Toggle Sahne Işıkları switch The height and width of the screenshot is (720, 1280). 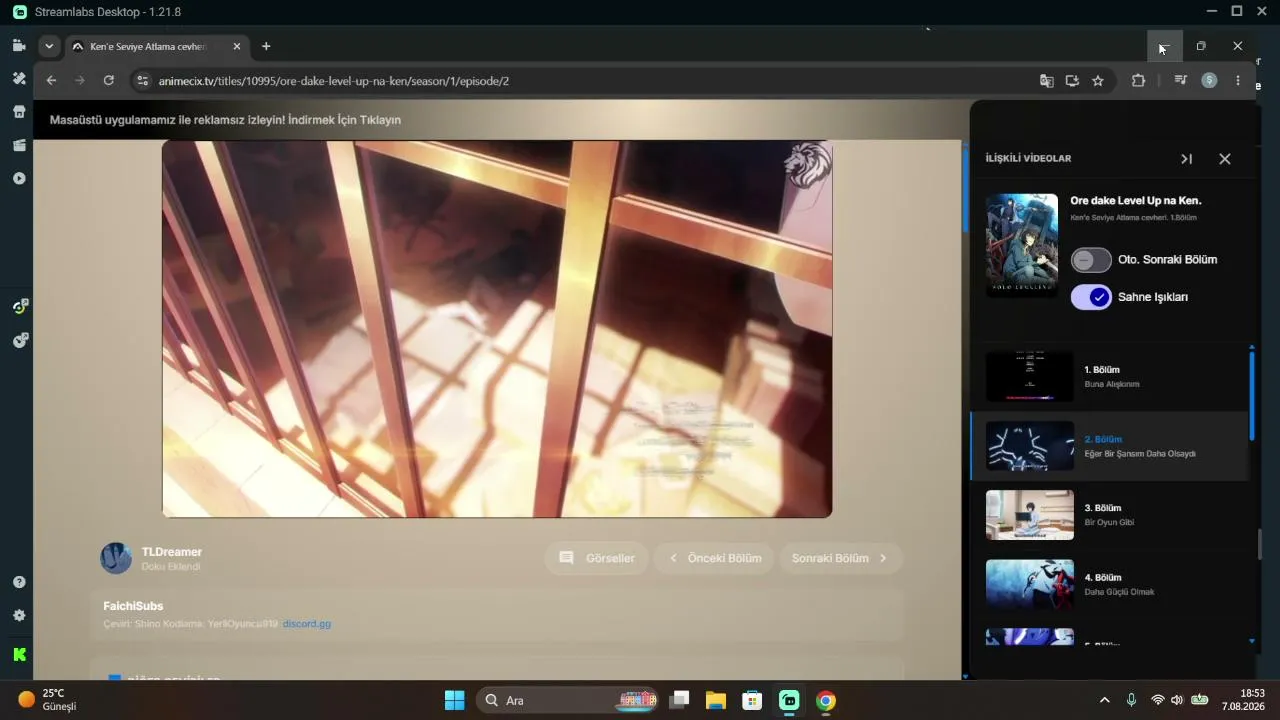(1091, 297)
